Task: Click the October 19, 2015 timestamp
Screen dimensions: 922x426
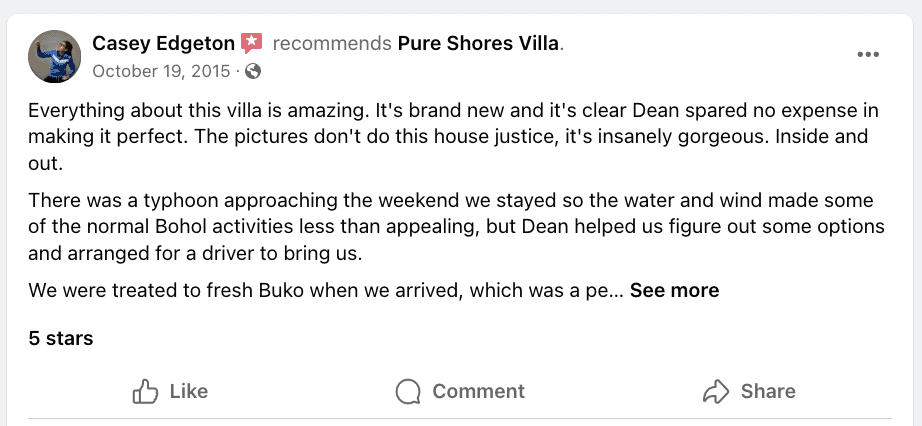Action: 161,71
